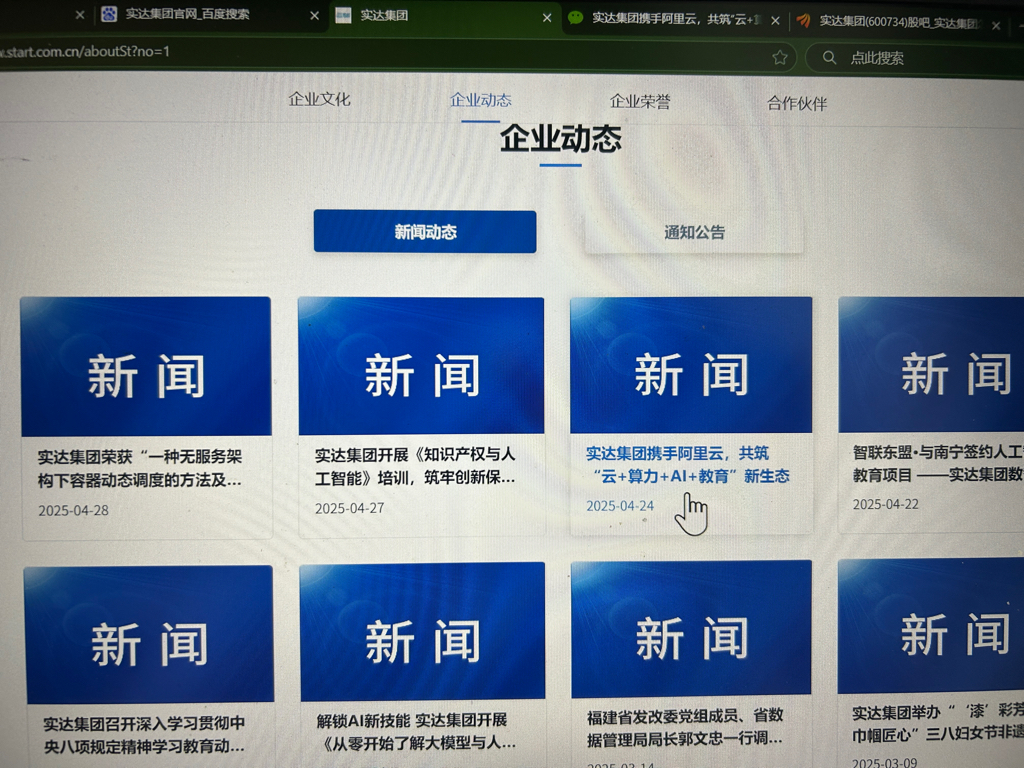The image size is (1024, 768).
Task: Focus the 点此搜索 search box
Action: point(914,58)
